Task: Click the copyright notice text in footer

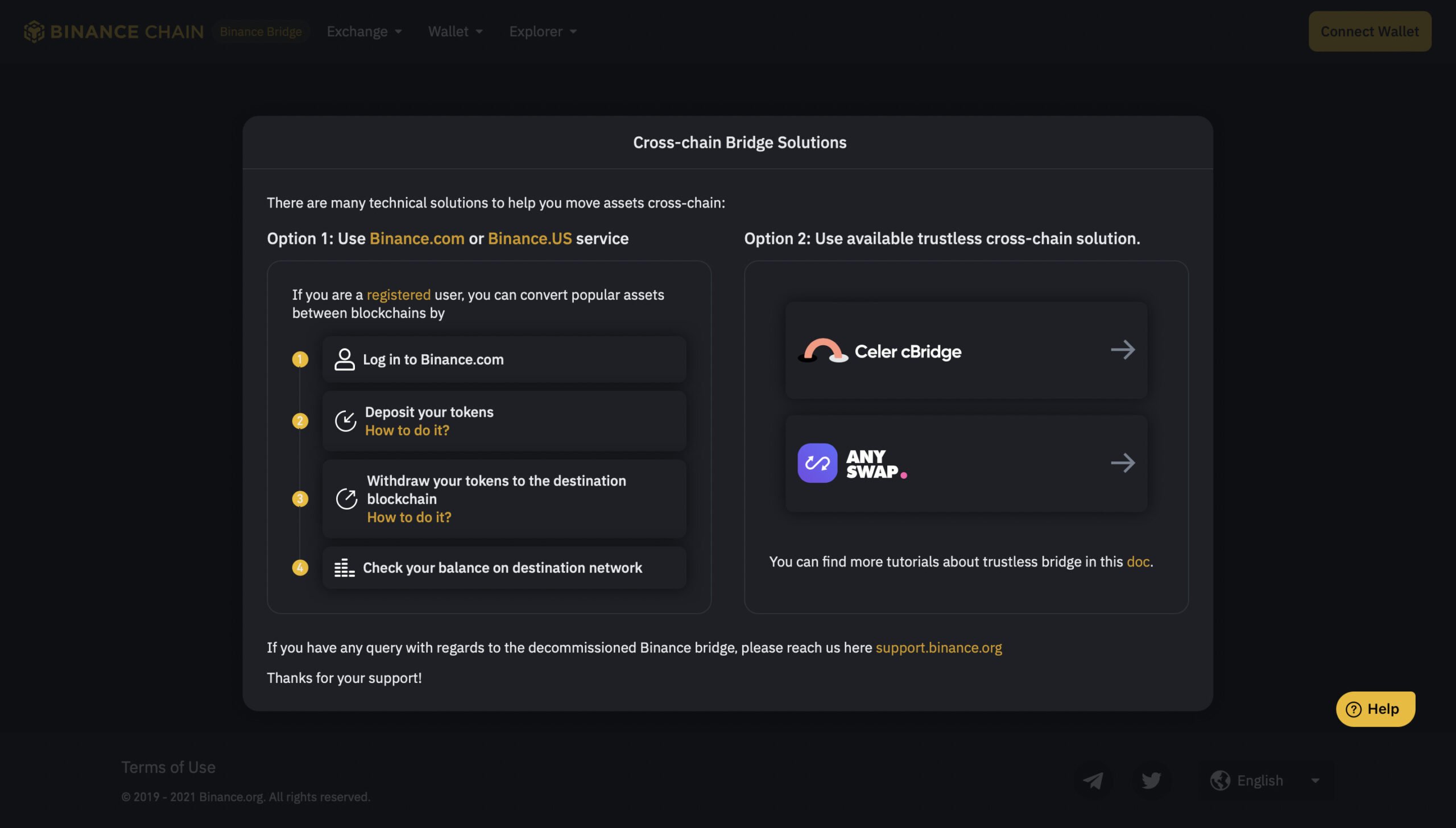Action: [x=246, y=797]
